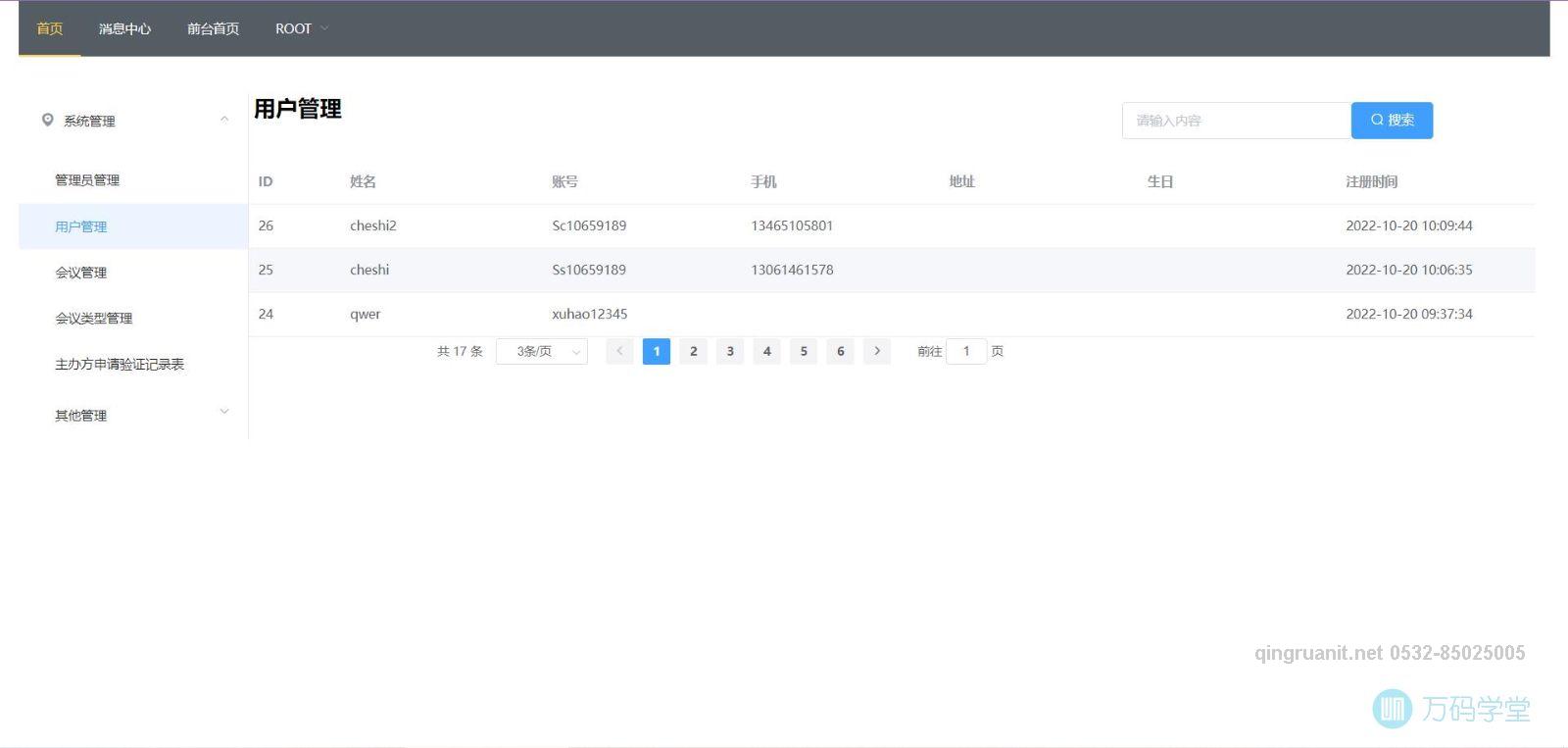Open the 3条/页 page size dropdown
The height and width of the screenshot is (748, 1568).
point(542,351)
